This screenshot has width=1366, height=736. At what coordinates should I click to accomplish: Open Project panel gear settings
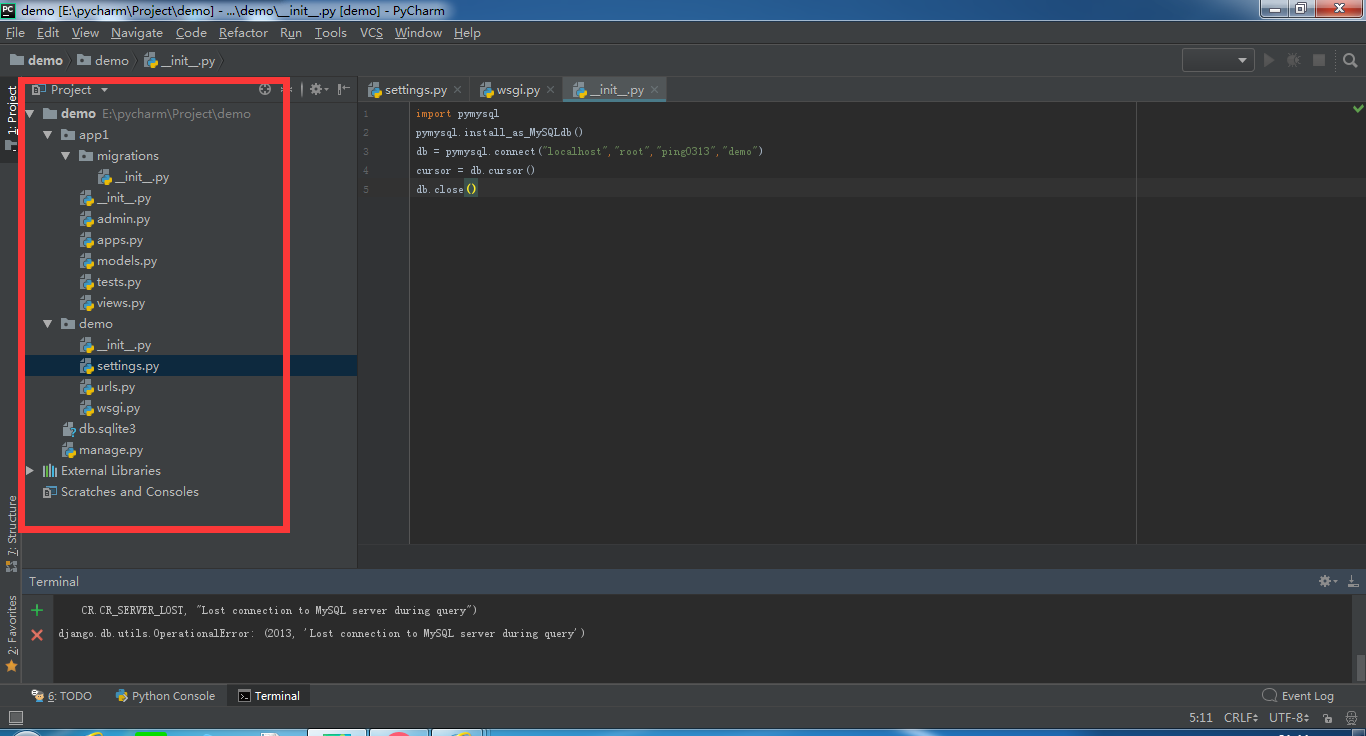click(x=318, y=89)
